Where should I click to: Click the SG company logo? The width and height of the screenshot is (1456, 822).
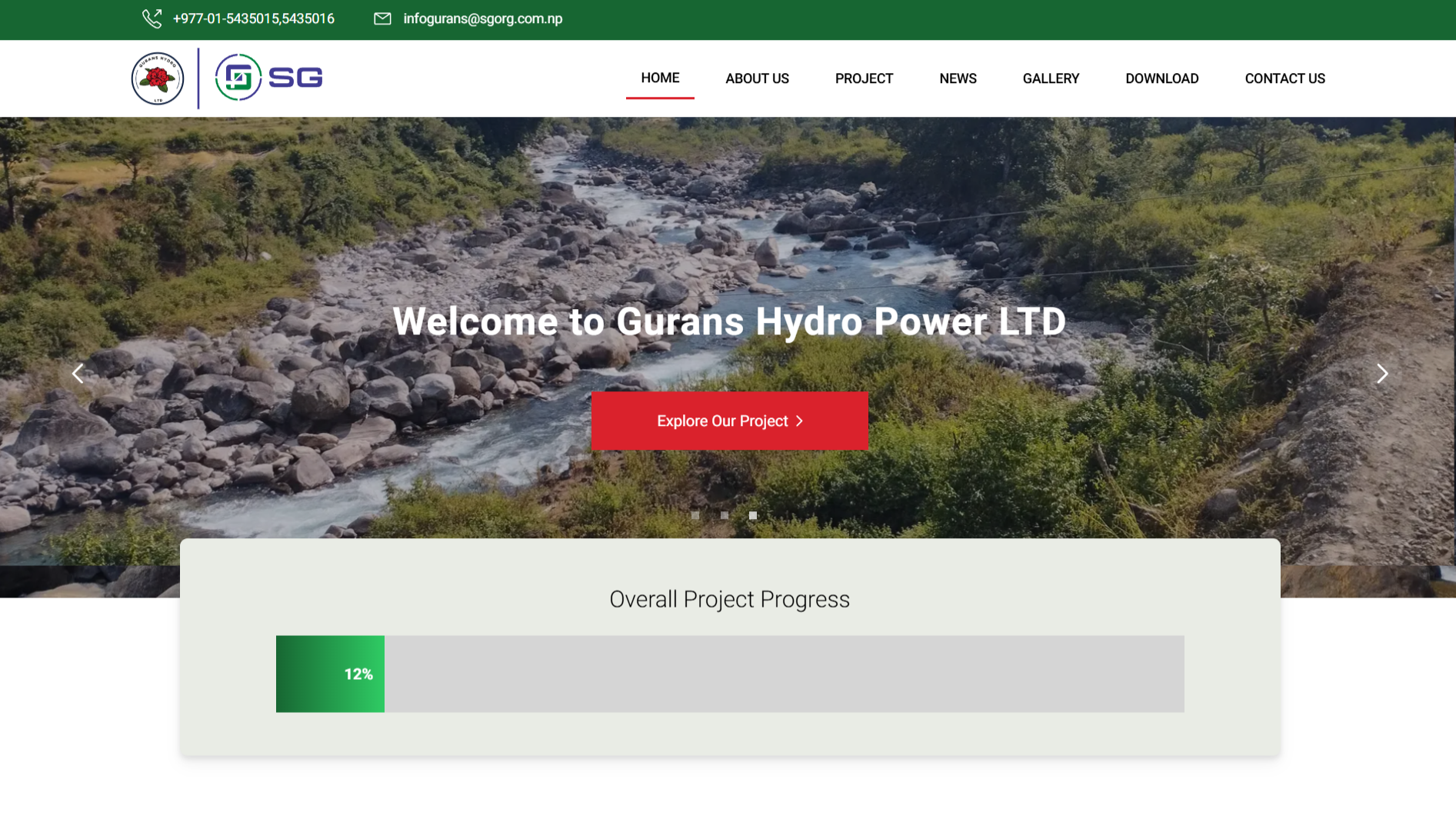[268, 78]
